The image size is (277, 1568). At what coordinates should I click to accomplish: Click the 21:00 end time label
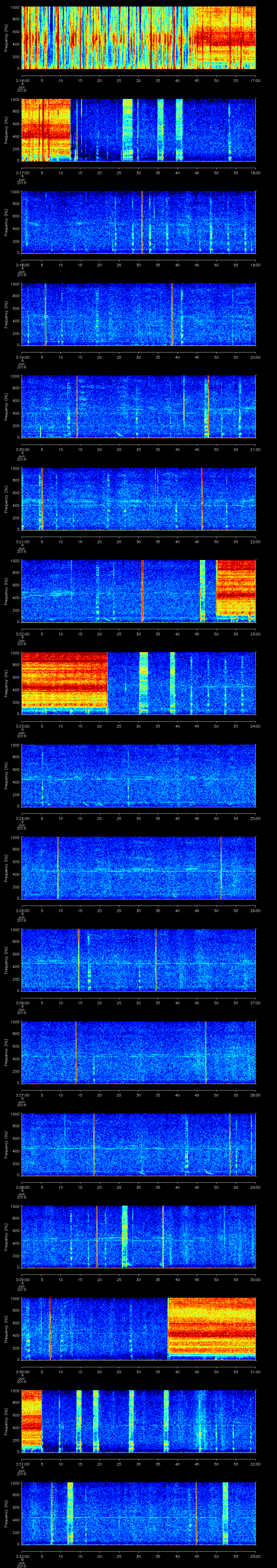tap(255, 449)
